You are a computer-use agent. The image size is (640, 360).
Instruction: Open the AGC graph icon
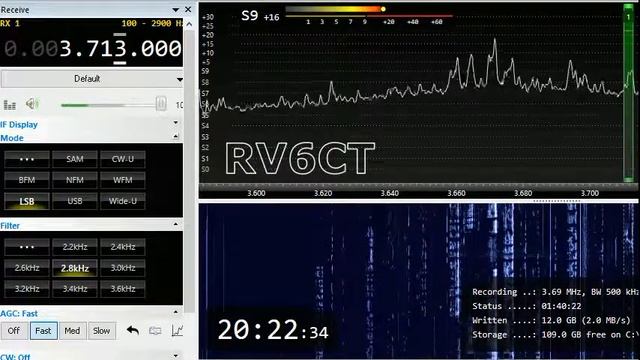[x=178, y=330]
